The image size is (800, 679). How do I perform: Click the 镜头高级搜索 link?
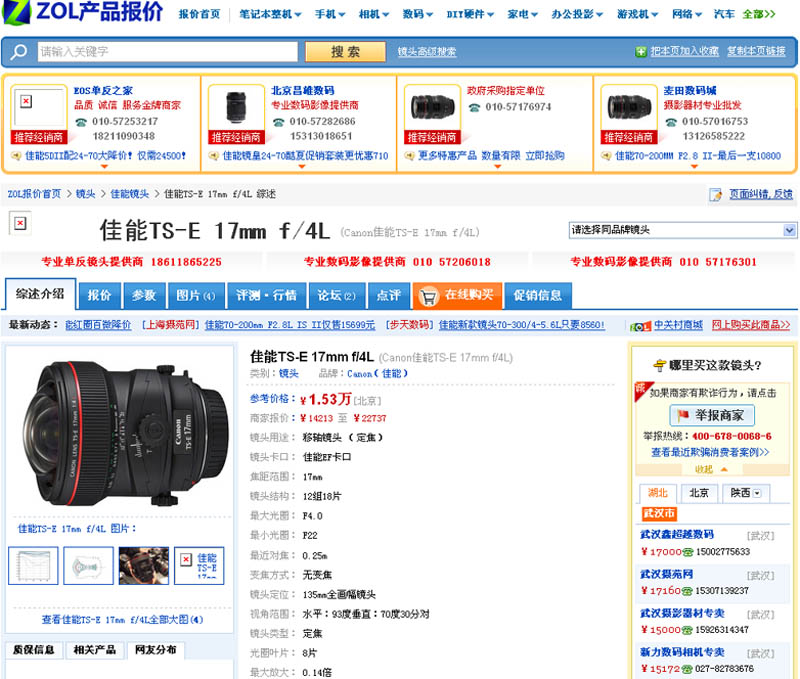427,52
